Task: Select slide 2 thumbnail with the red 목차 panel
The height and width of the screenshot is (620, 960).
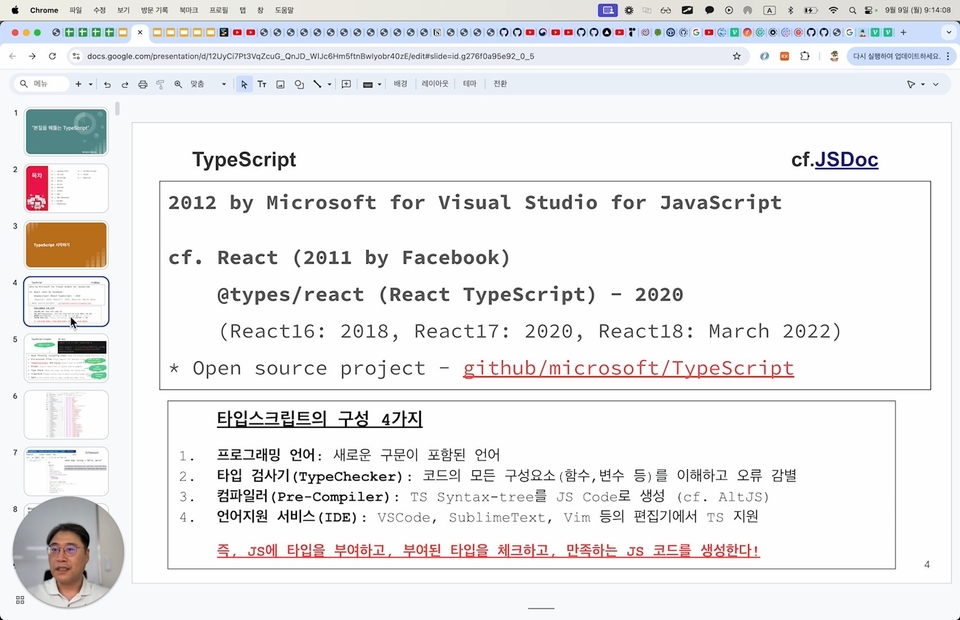Action: pos(66,188)
